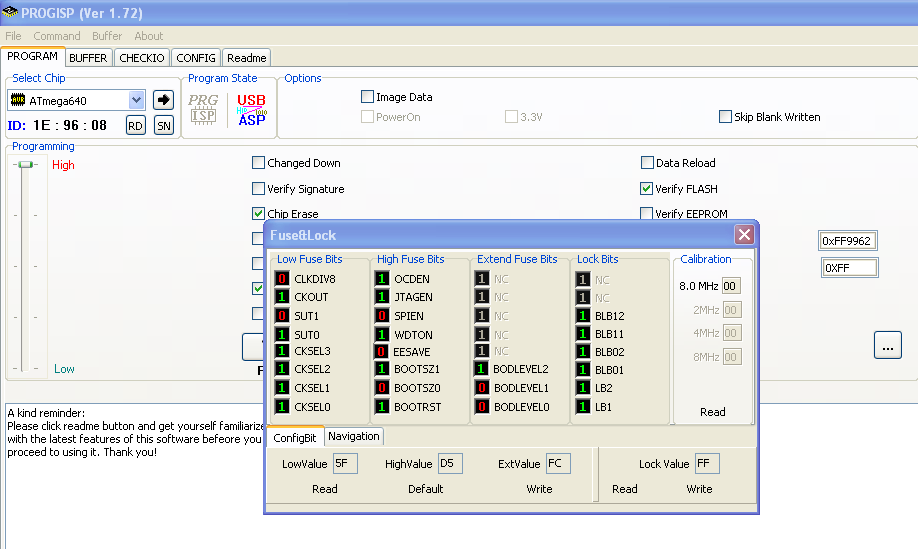Toggle the WDTON high fuse bit
Image resolution: width=918 pixels, height=549 pixels.
point(382,334)
